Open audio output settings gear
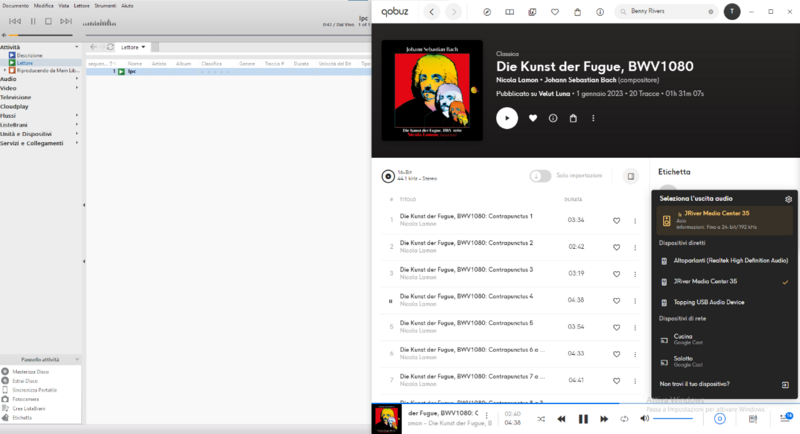 point(788,199)
